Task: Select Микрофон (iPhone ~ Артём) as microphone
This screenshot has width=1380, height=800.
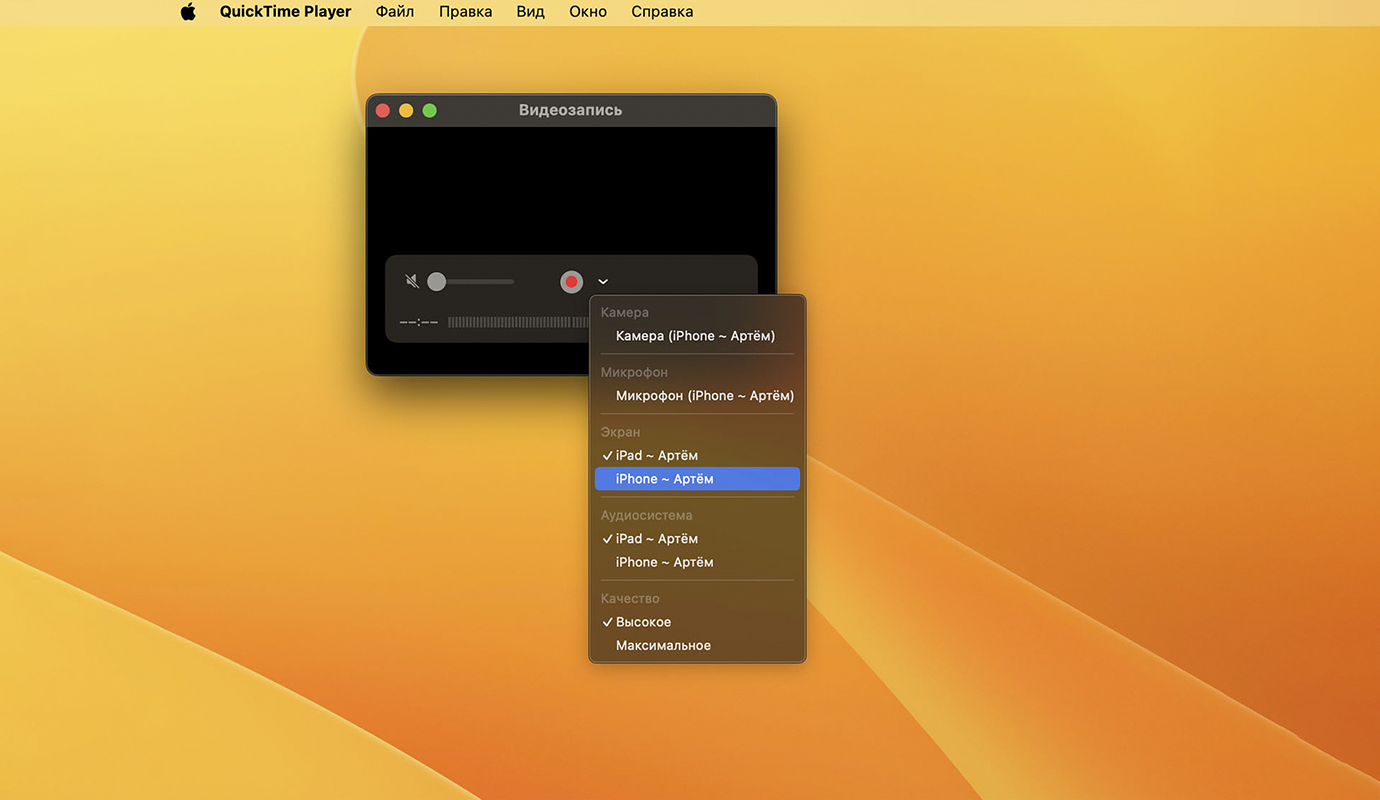Action: [x=697, y=396]
